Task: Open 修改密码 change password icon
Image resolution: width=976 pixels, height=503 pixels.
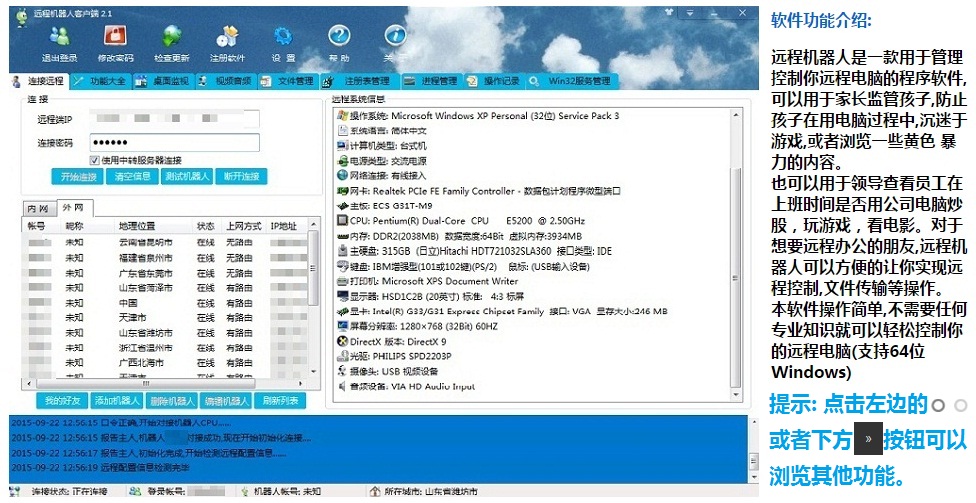Action: tap(115, 36)
